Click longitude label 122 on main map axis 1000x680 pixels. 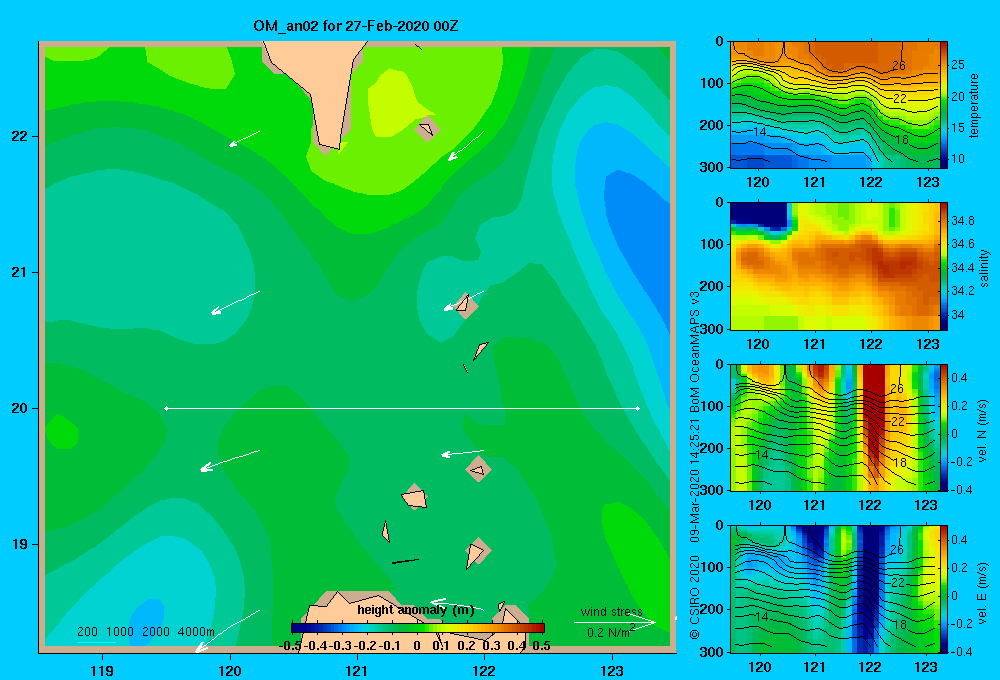point(484,670)
